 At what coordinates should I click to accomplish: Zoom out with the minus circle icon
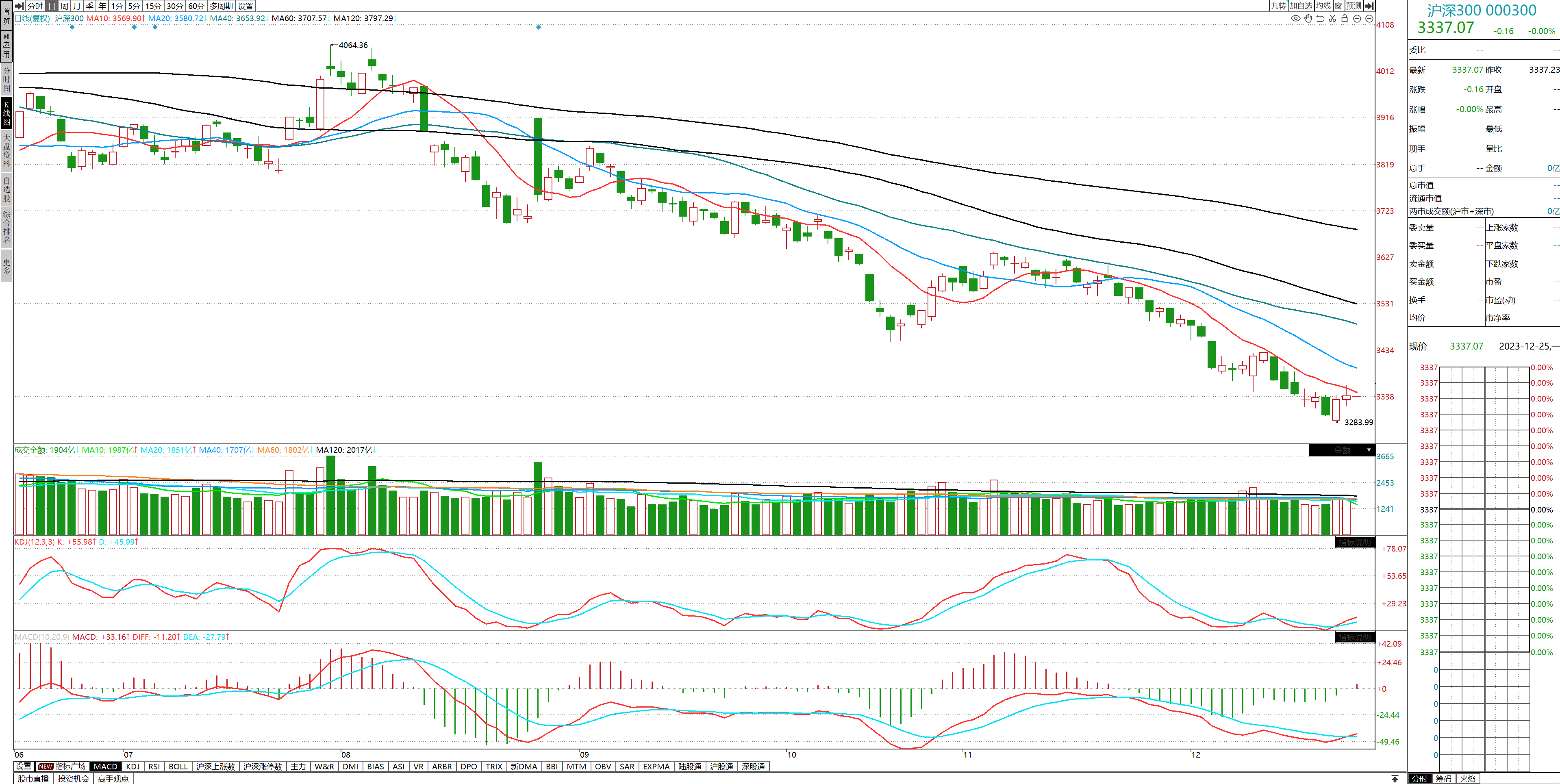[x=1369, y=19]
